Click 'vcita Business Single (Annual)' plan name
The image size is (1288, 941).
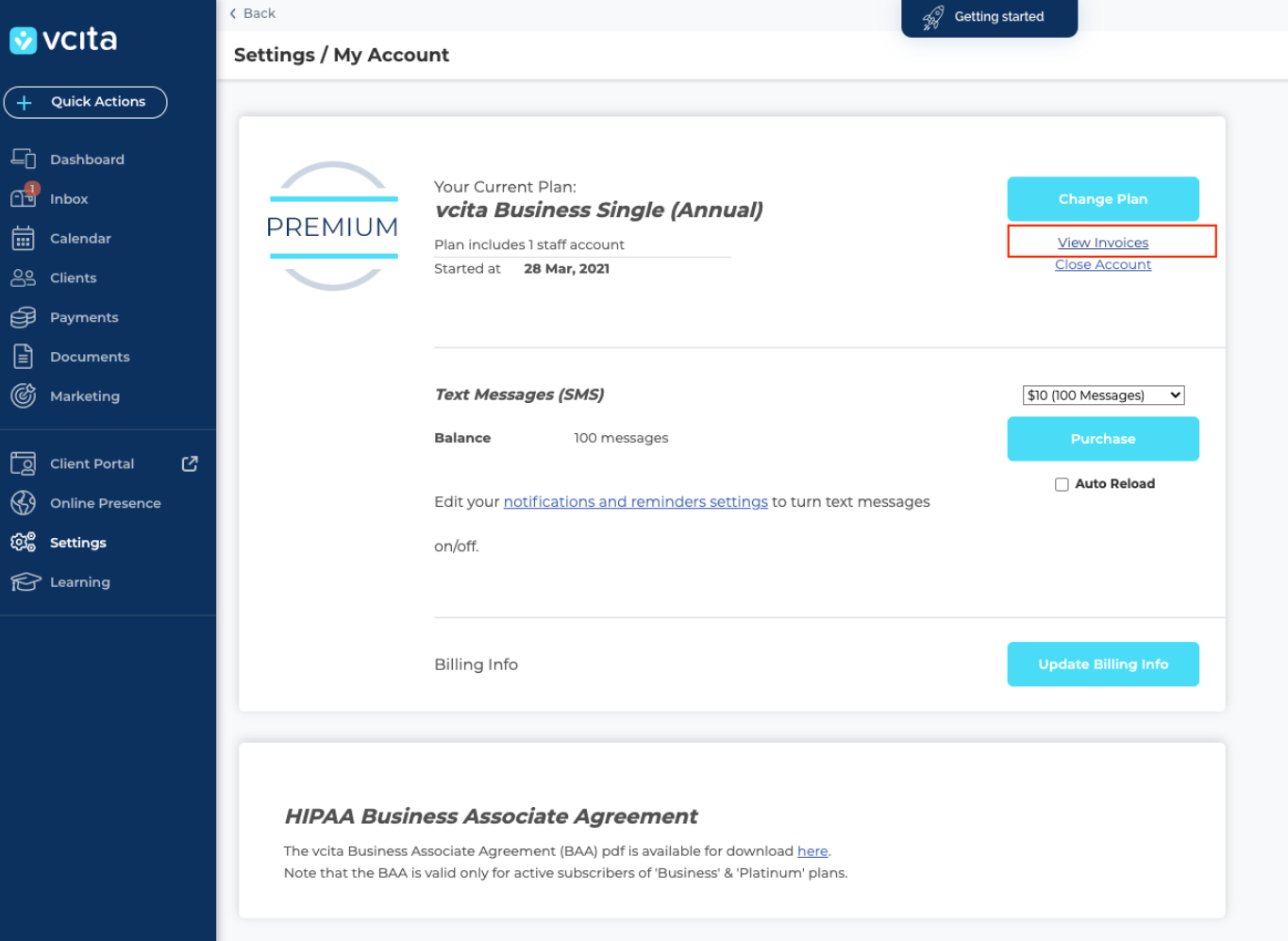599,210
